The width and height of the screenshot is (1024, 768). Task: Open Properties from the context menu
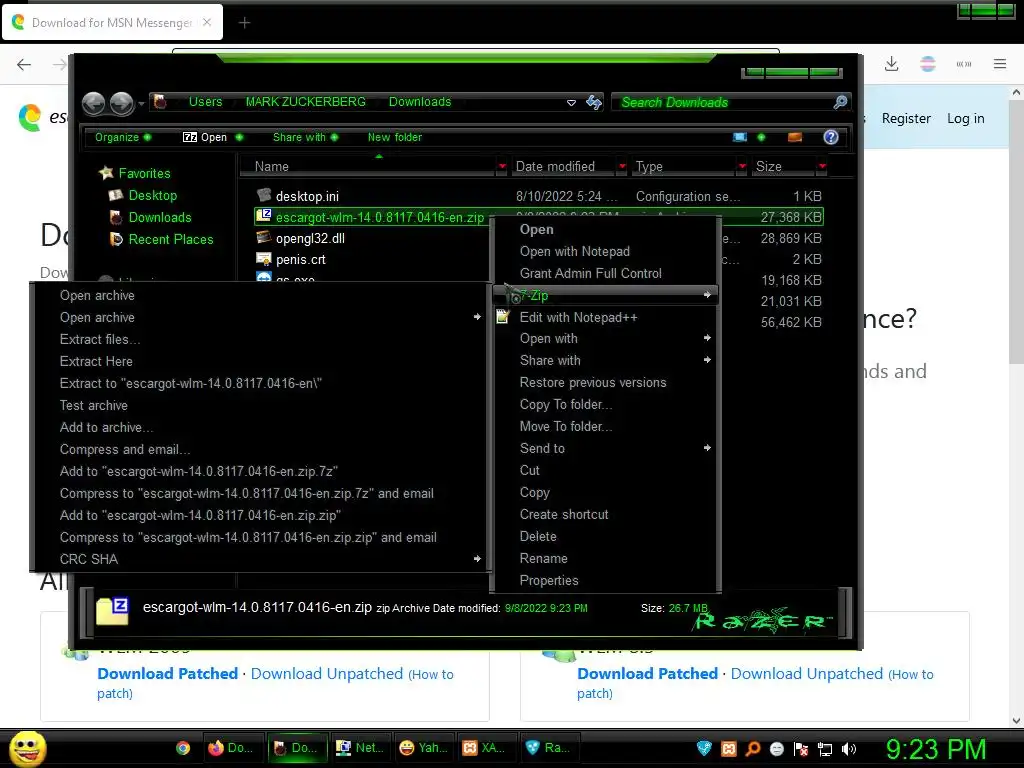pos(605,581)
